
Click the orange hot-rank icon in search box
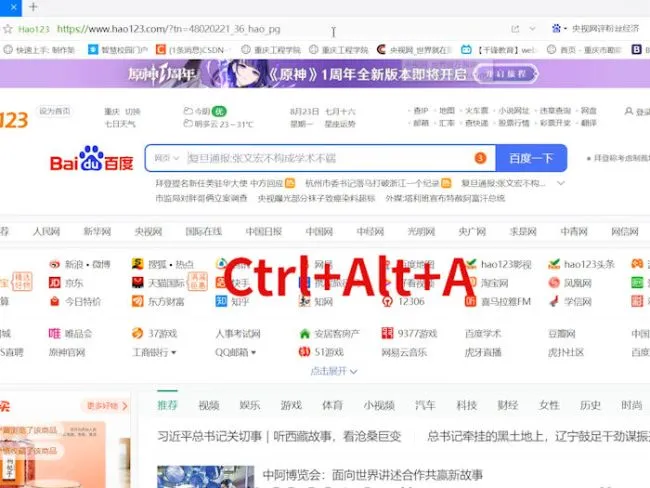(x=480, y=158)
